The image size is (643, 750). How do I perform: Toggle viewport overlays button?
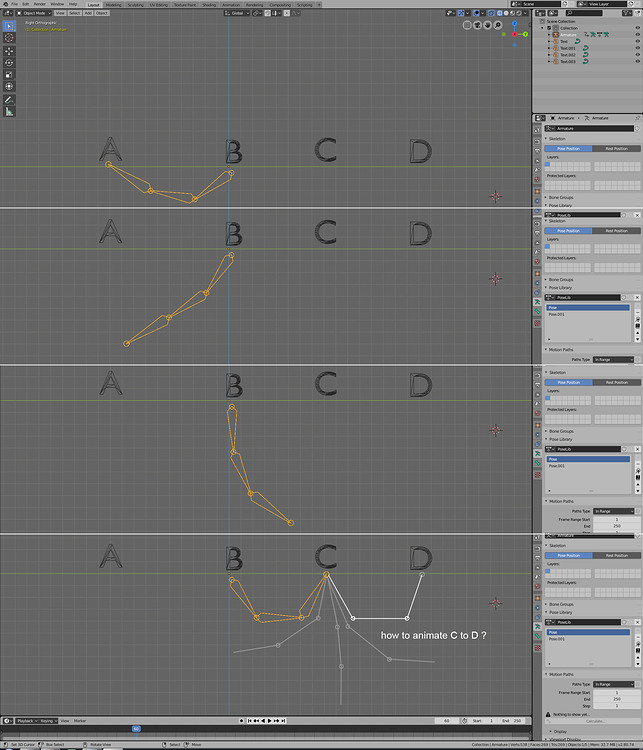pos(477,13)
